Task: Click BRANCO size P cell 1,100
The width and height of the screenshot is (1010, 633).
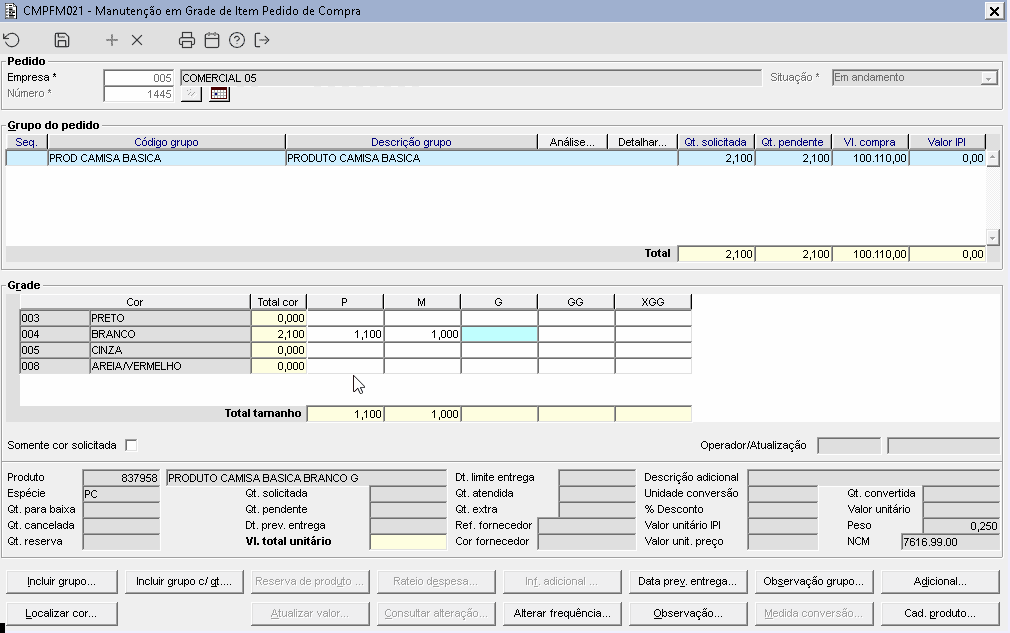Action: point(345,334)
